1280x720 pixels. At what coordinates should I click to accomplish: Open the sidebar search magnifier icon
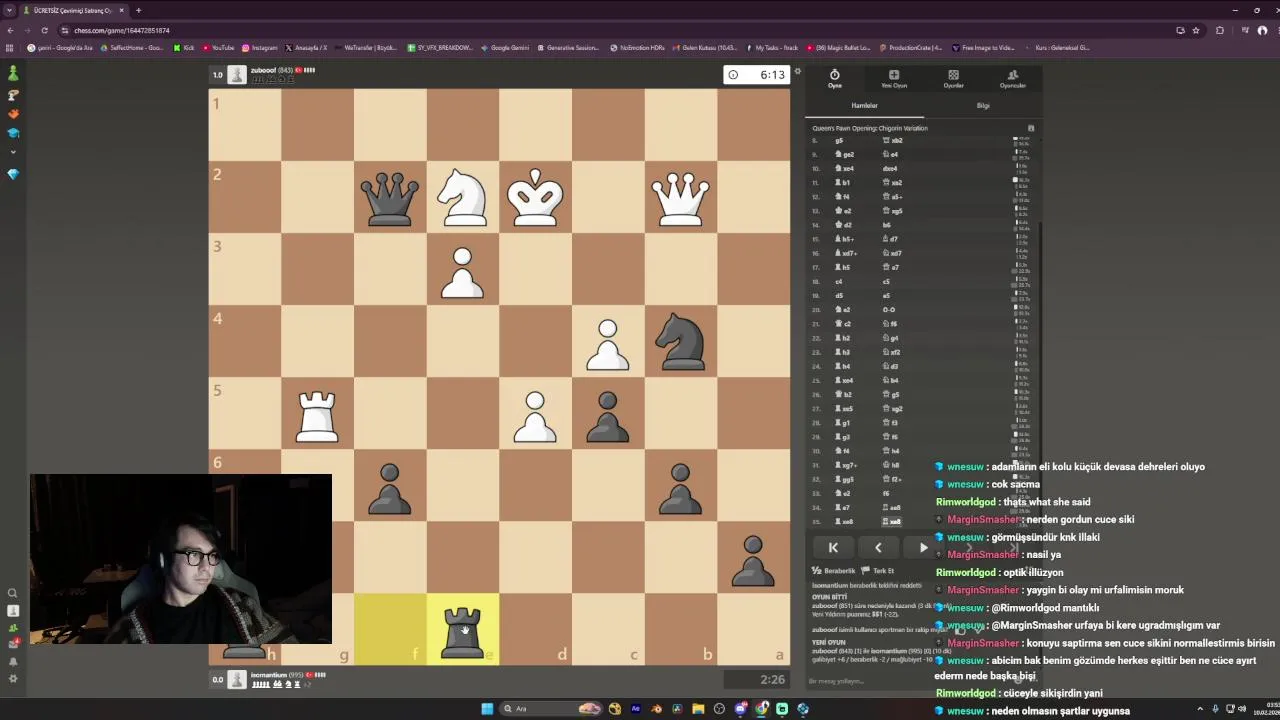tap(13, 593)
